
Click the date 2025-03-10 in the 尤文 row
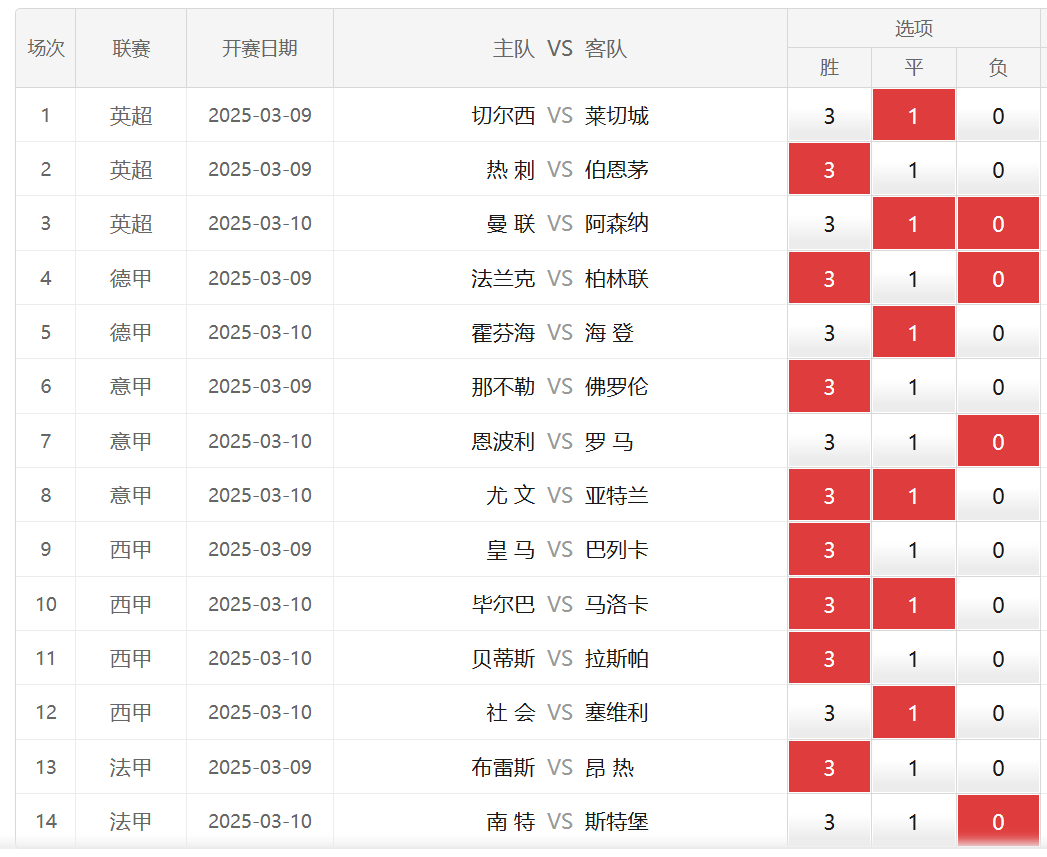(x=260, y=495)
